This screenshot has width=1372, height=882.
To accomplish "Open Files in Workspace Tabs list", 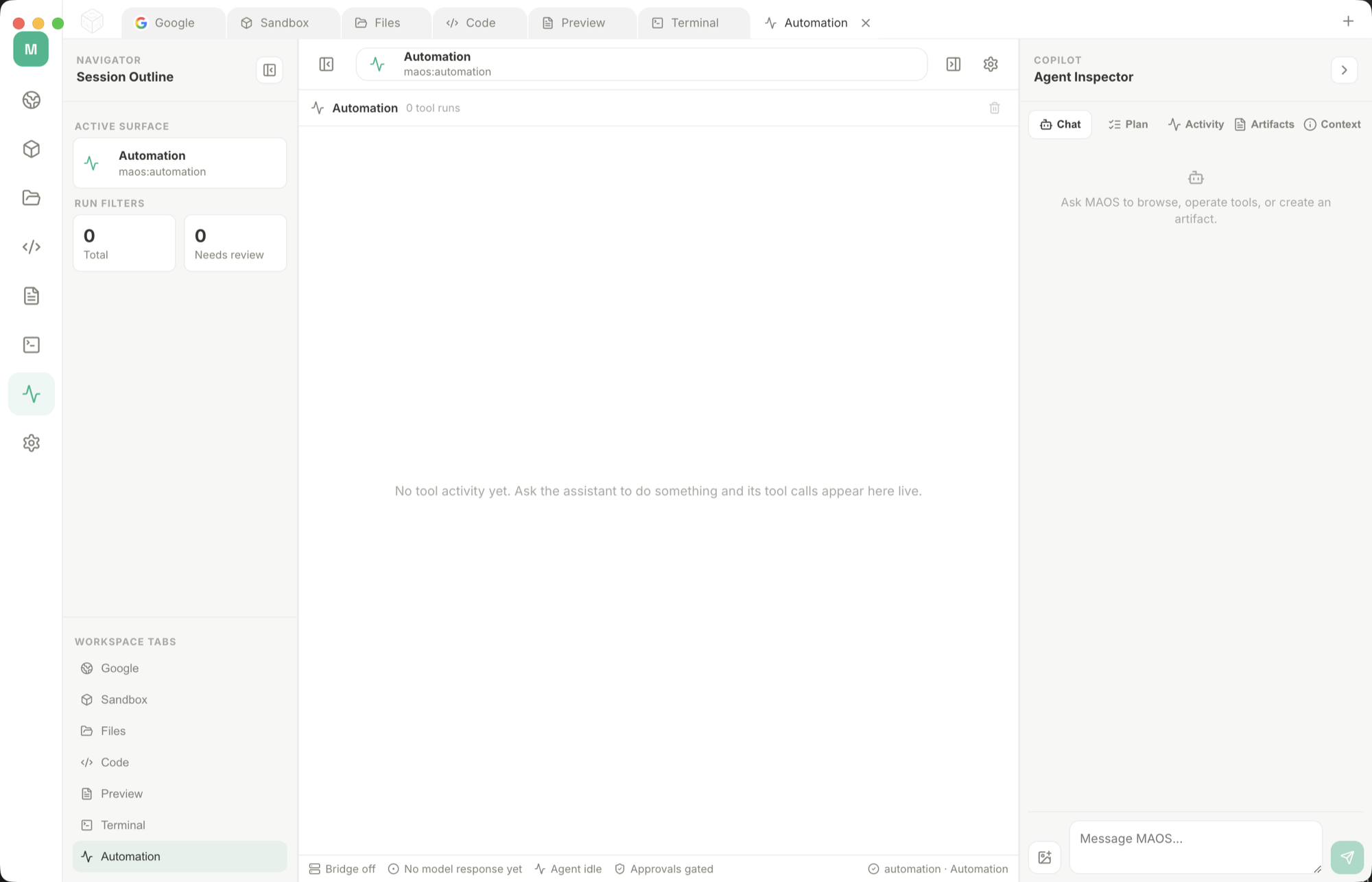I will pos(180,731).
